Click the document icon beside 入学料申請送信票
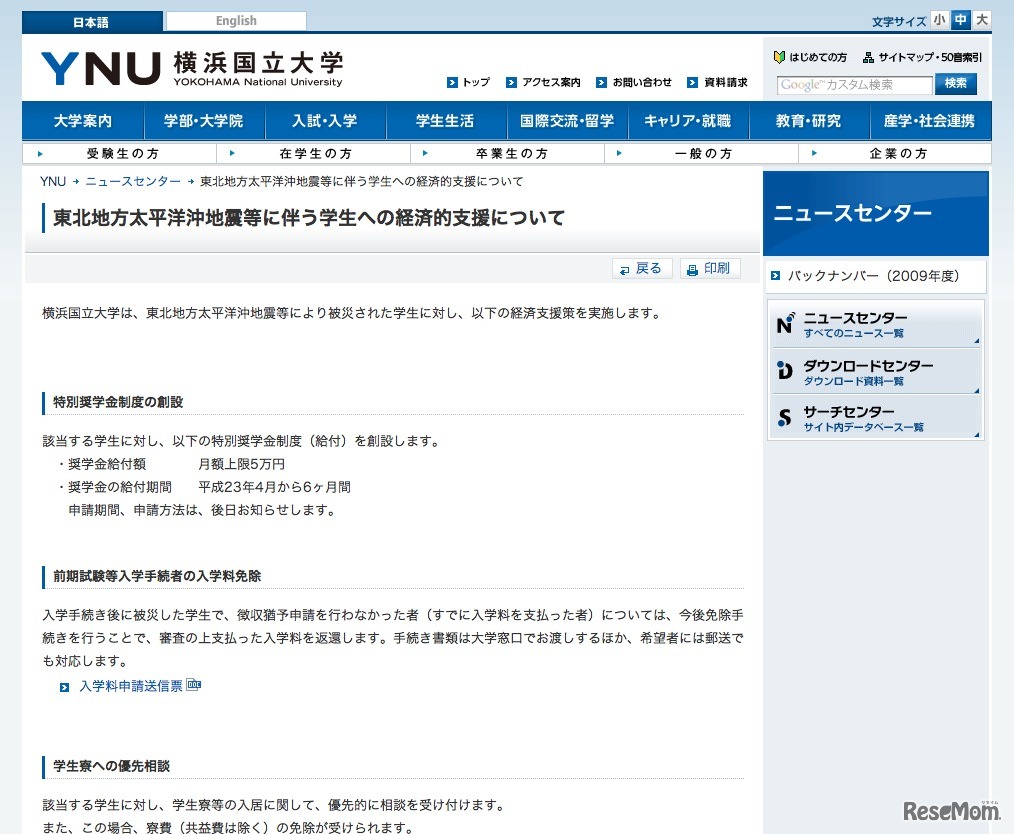The width and height of the screenshot is (1014, 834). 194,685
